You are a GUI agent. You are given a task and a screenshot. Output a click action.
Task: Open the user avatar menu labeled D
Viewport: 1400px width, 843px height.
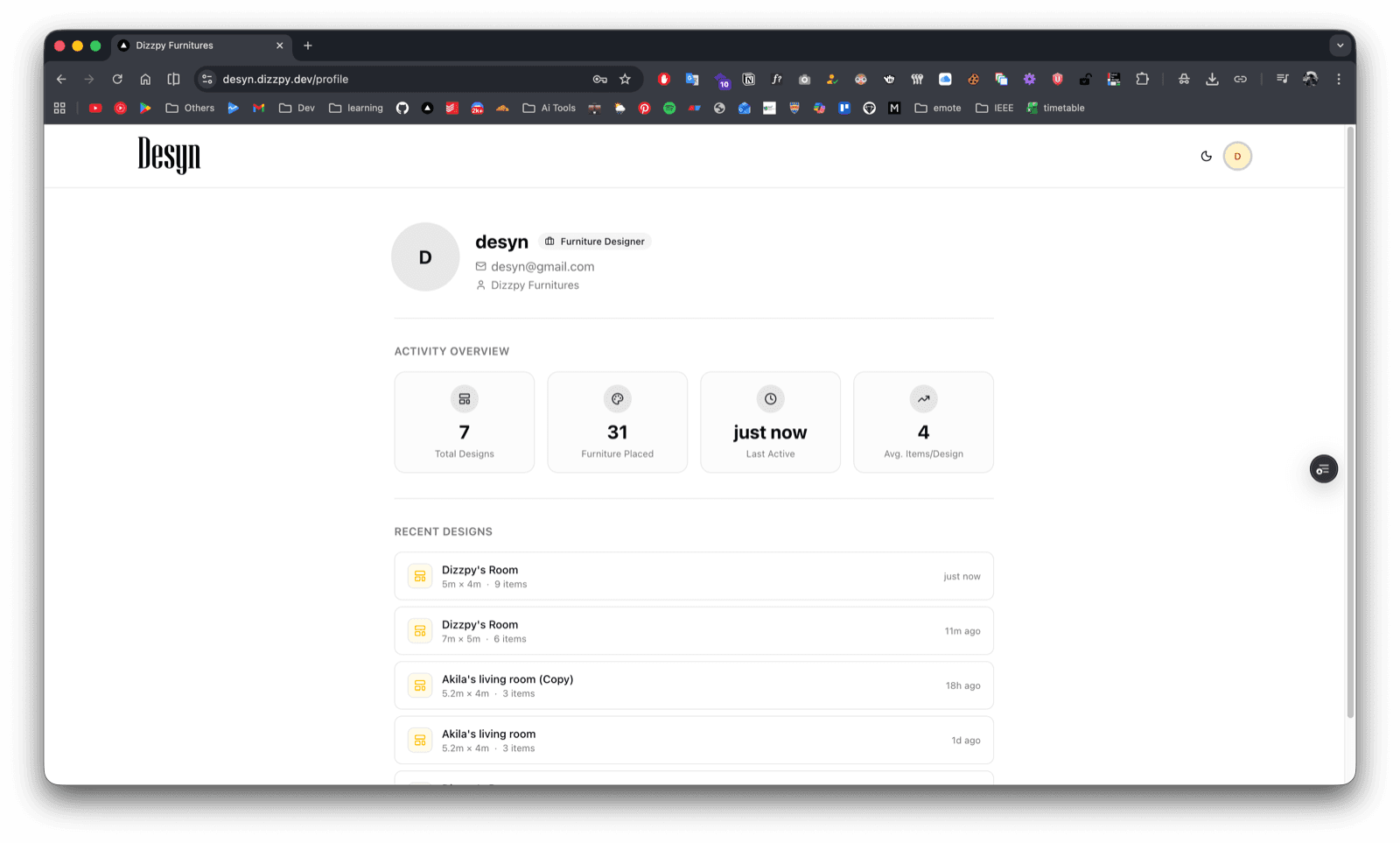coord(1237,156)
